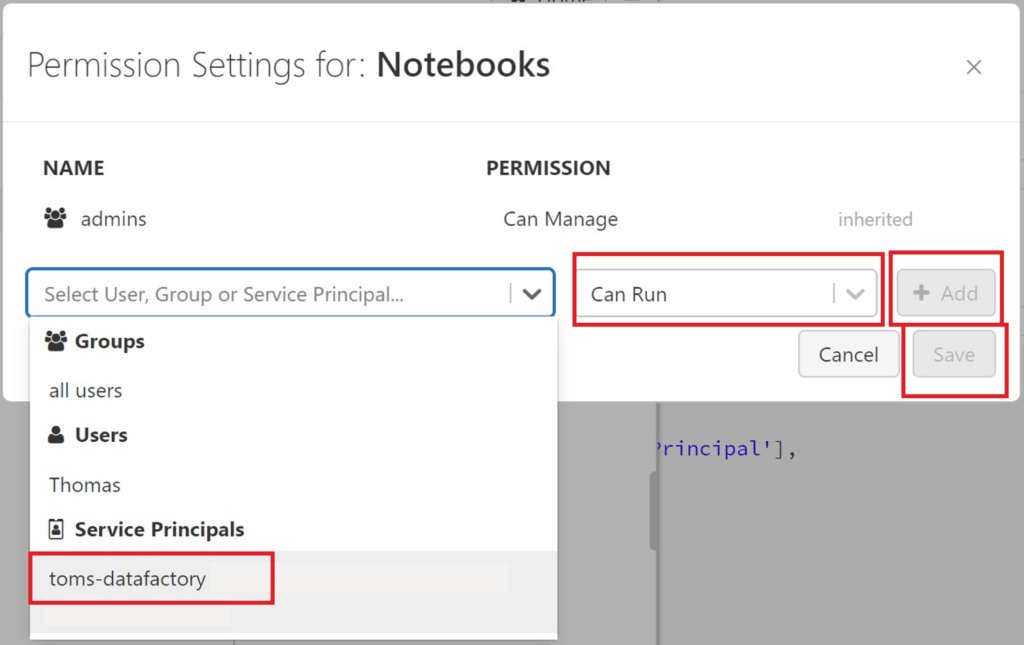Click the plus icon on Add
The height and width of the screenshot is (645, 1024).
pyautogui.click(x=922, y=293)
